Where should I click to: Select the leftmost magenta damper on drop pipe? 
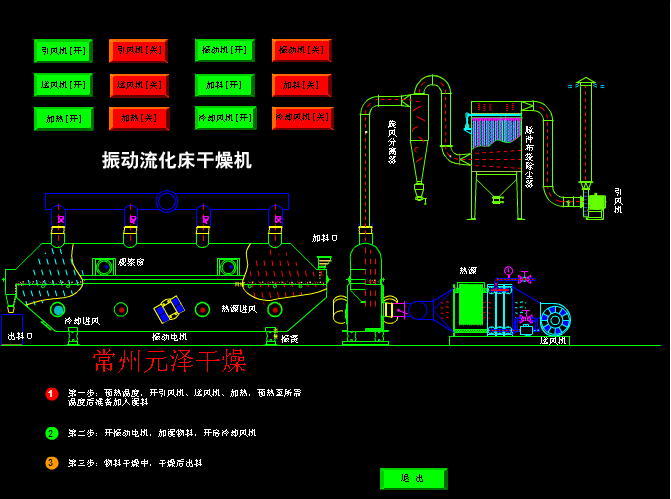coord(61,220)
